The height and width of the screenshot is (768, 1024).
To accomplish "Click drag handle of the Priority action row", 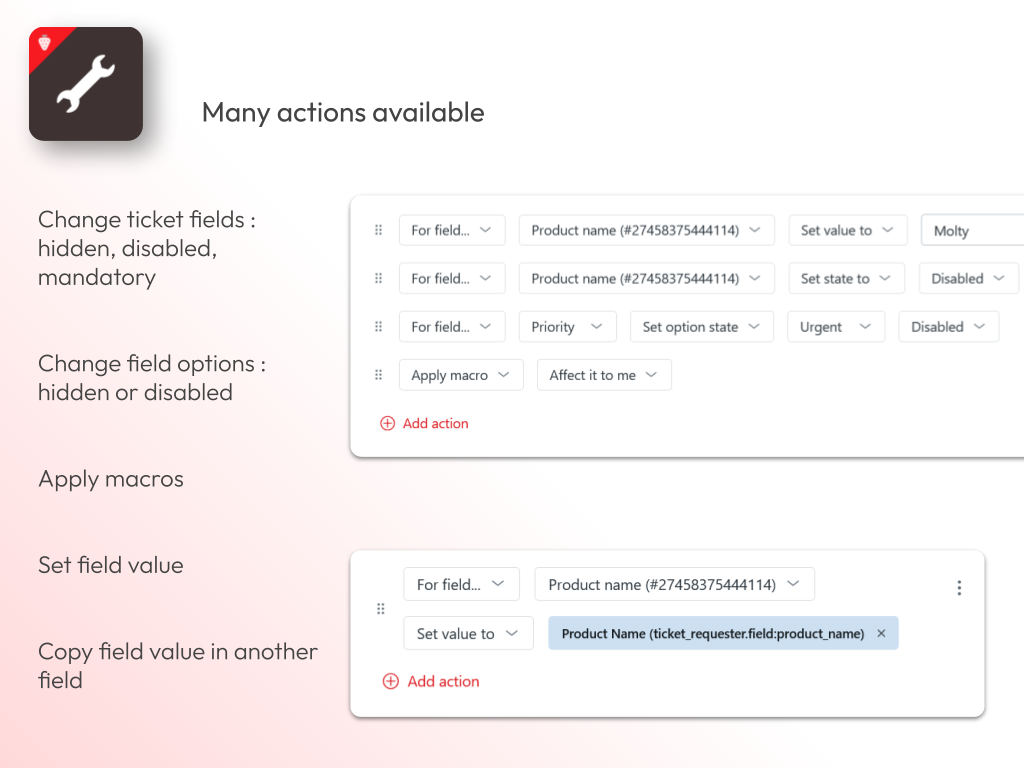I will point(378,327).
